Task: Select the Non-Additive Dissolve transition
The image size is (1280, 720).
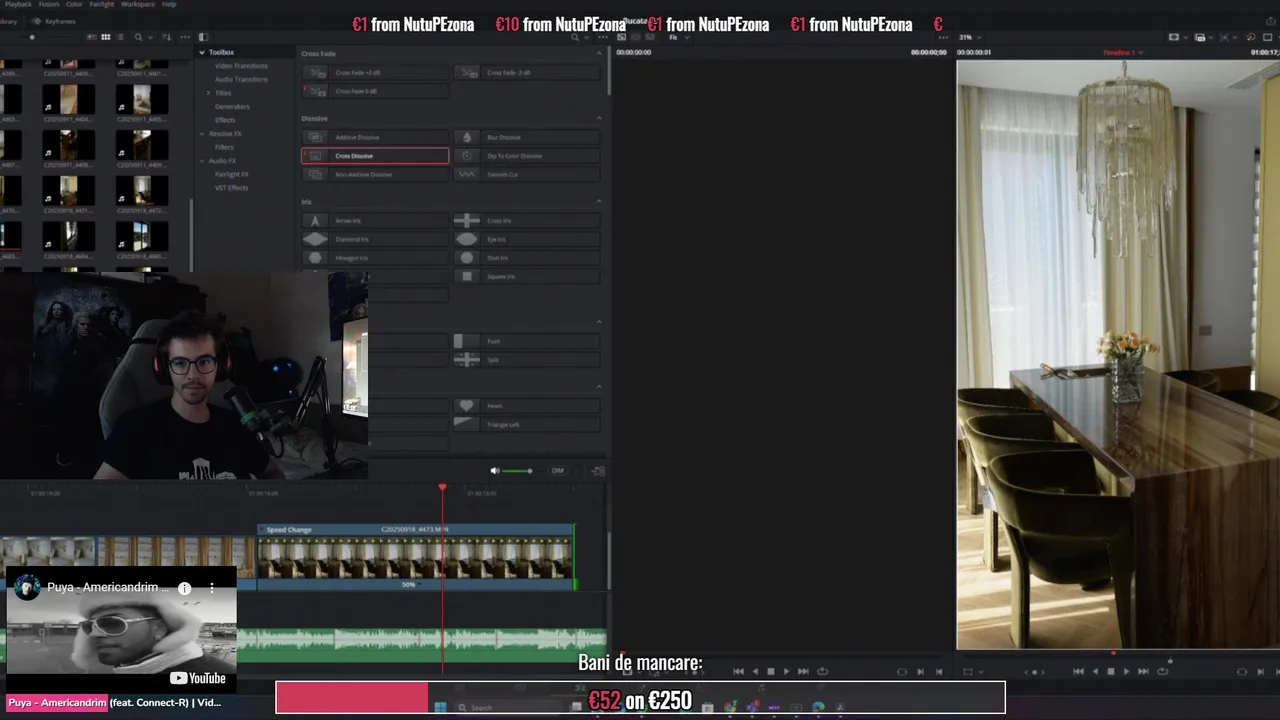Action: click(x=375, y=174)
